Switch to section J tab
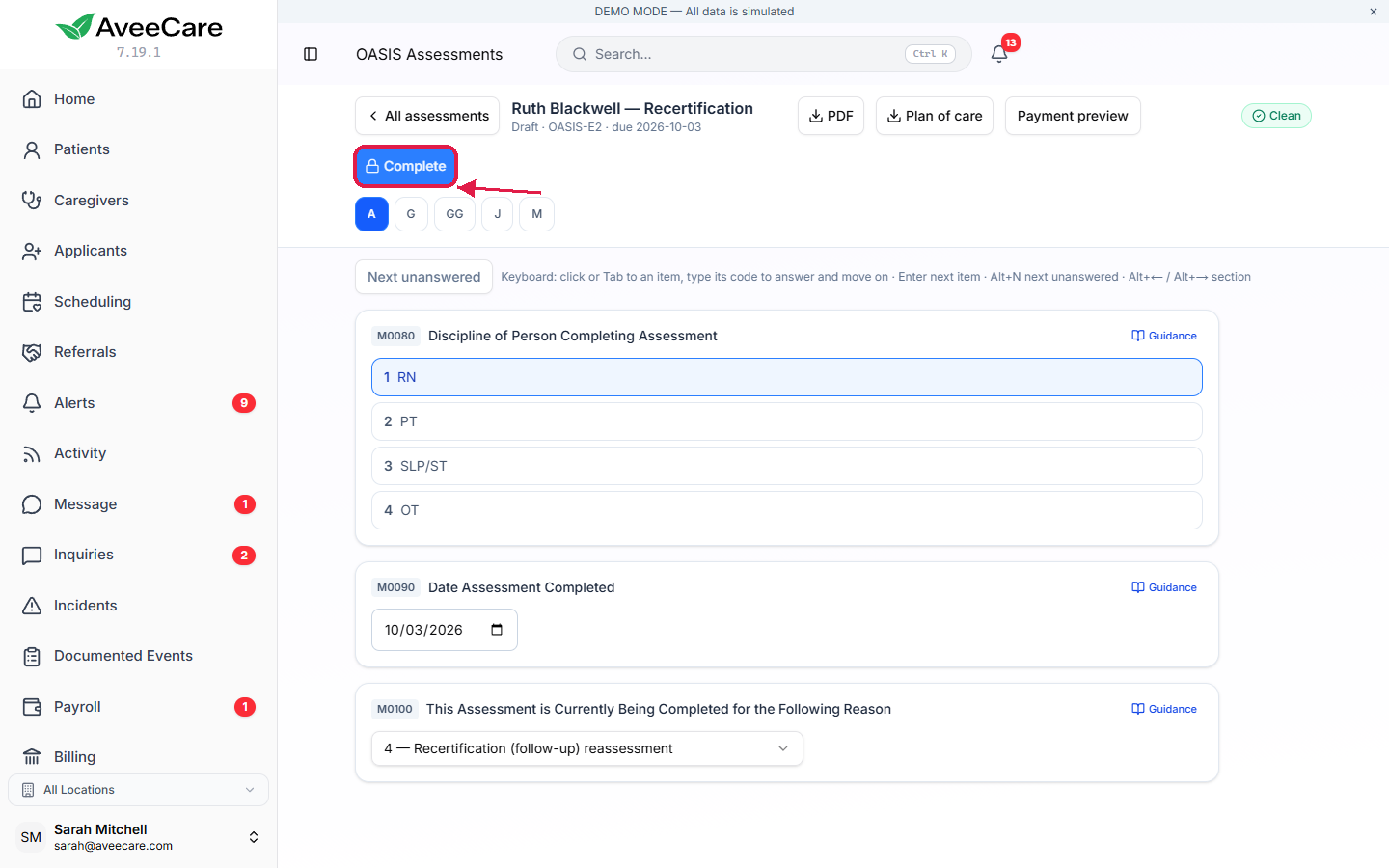 click(497, 214)
